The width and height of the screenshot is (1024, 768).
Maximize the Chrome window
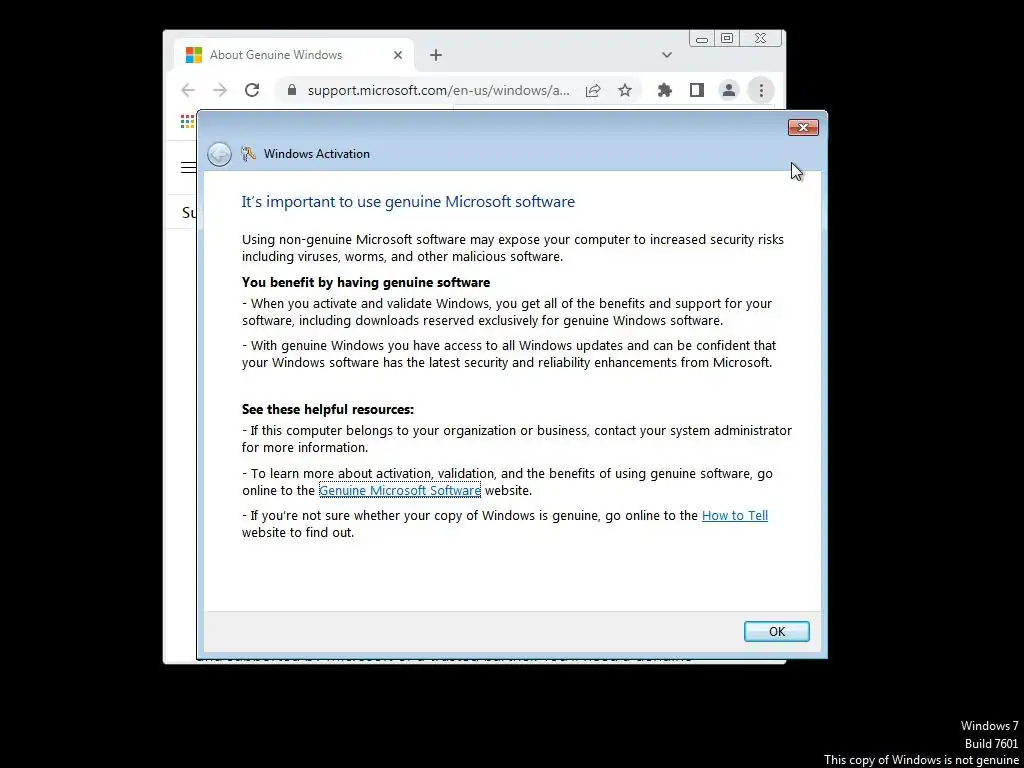727,39
